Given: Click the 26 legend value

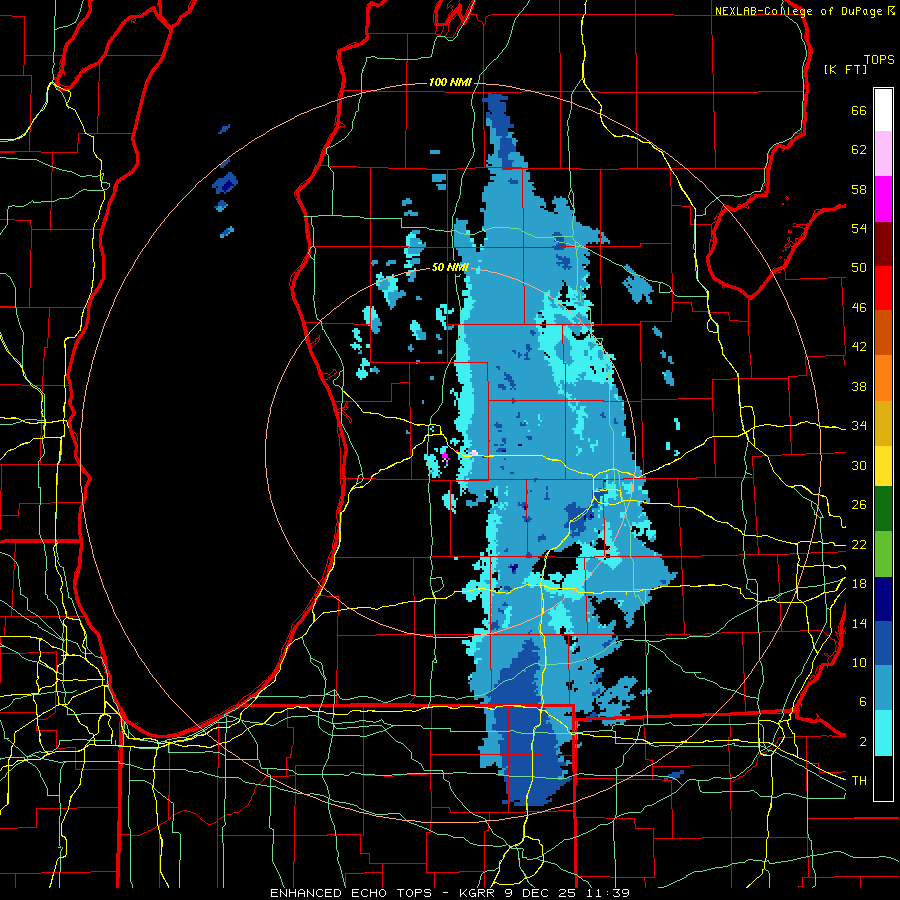Looking at the screenshot, I should [859, 505].
